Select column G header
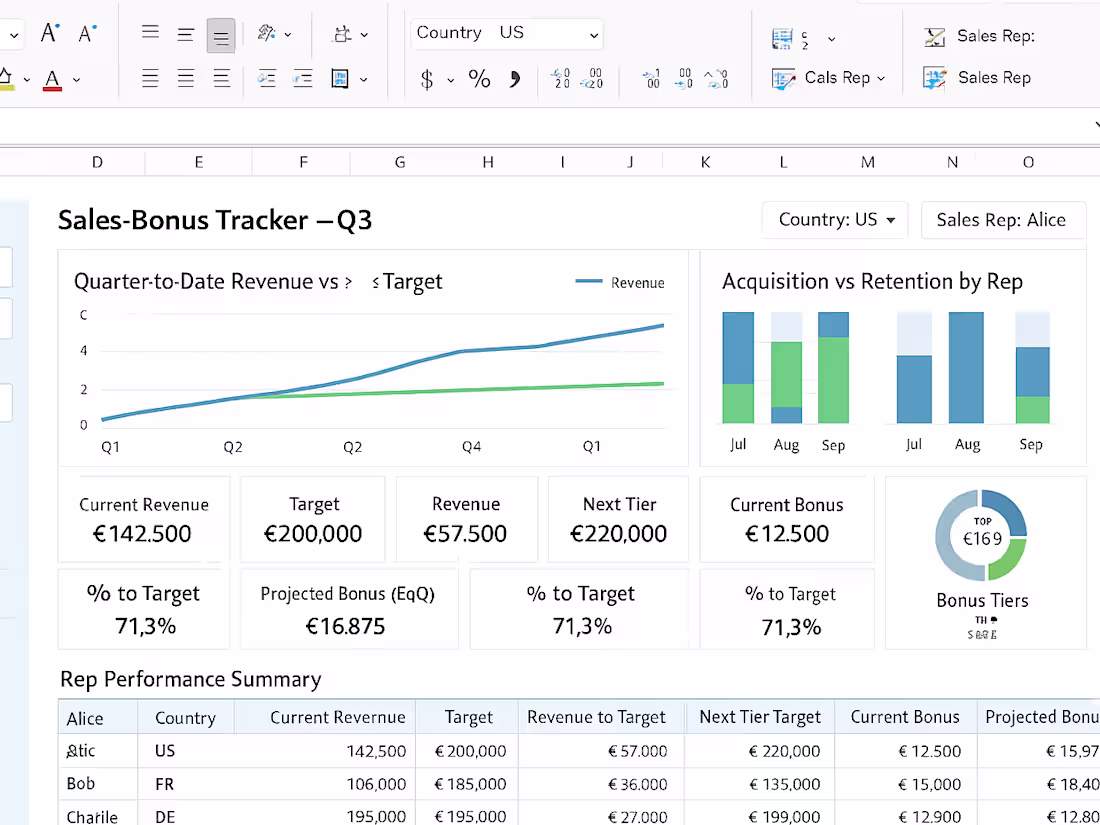 [x=400, y=163]
